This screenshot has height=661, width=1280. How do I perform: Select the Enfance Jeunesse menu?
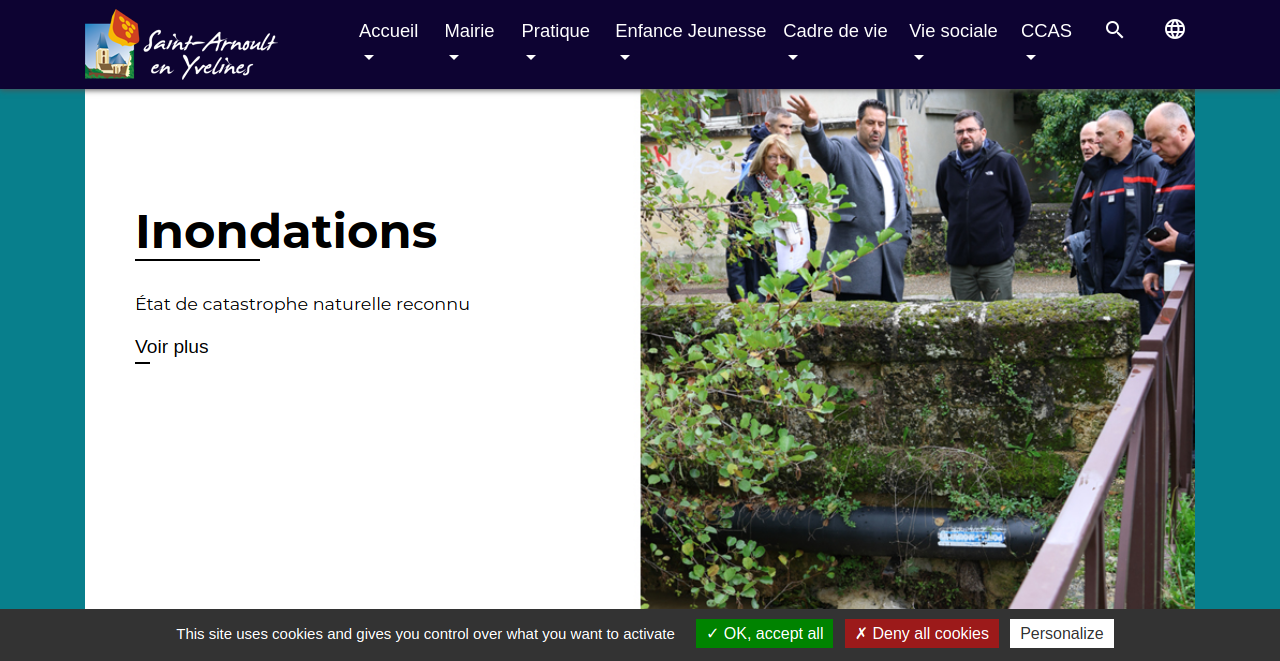pos(691,31)
